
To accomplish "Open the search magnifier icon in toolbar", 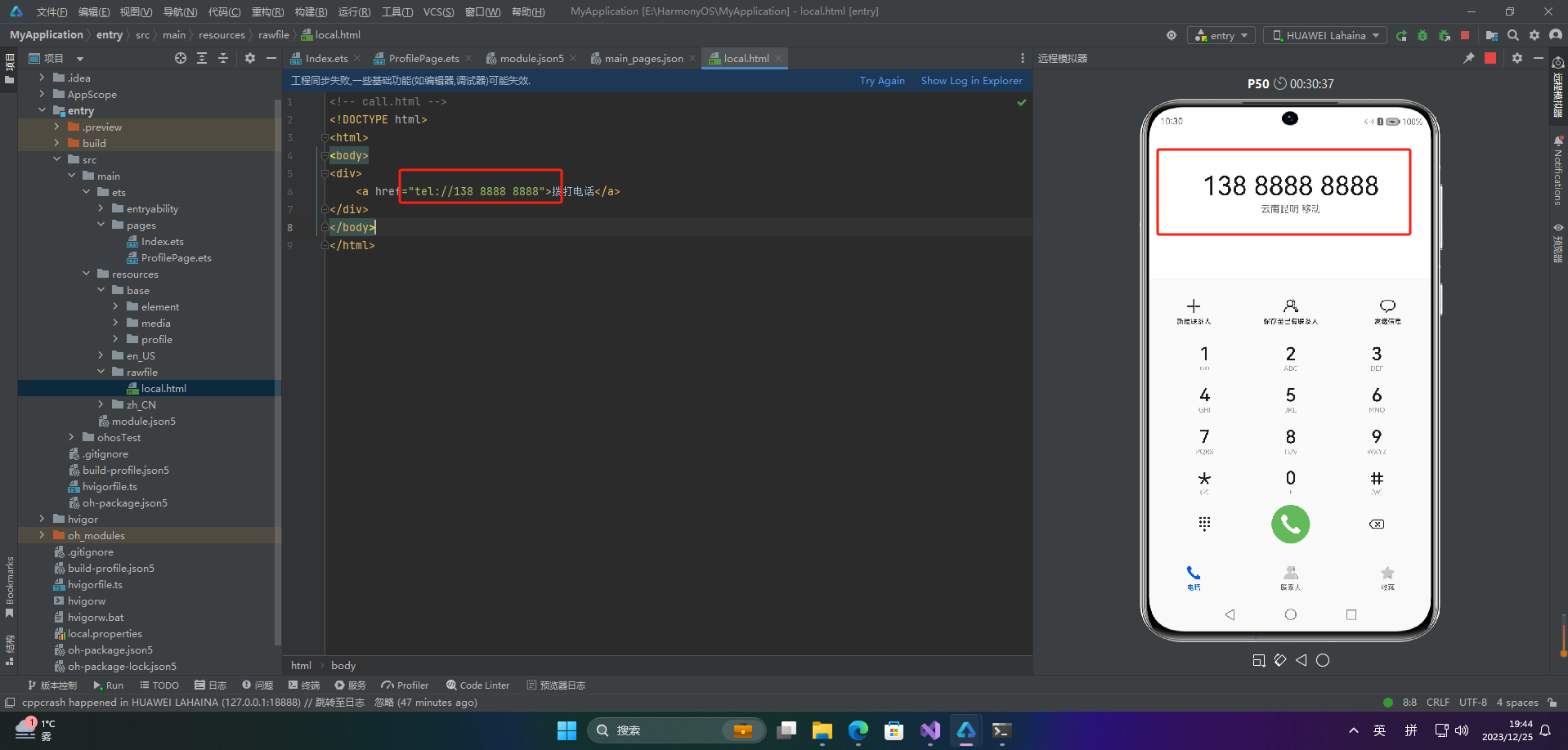I will [x=1513, y=35].
